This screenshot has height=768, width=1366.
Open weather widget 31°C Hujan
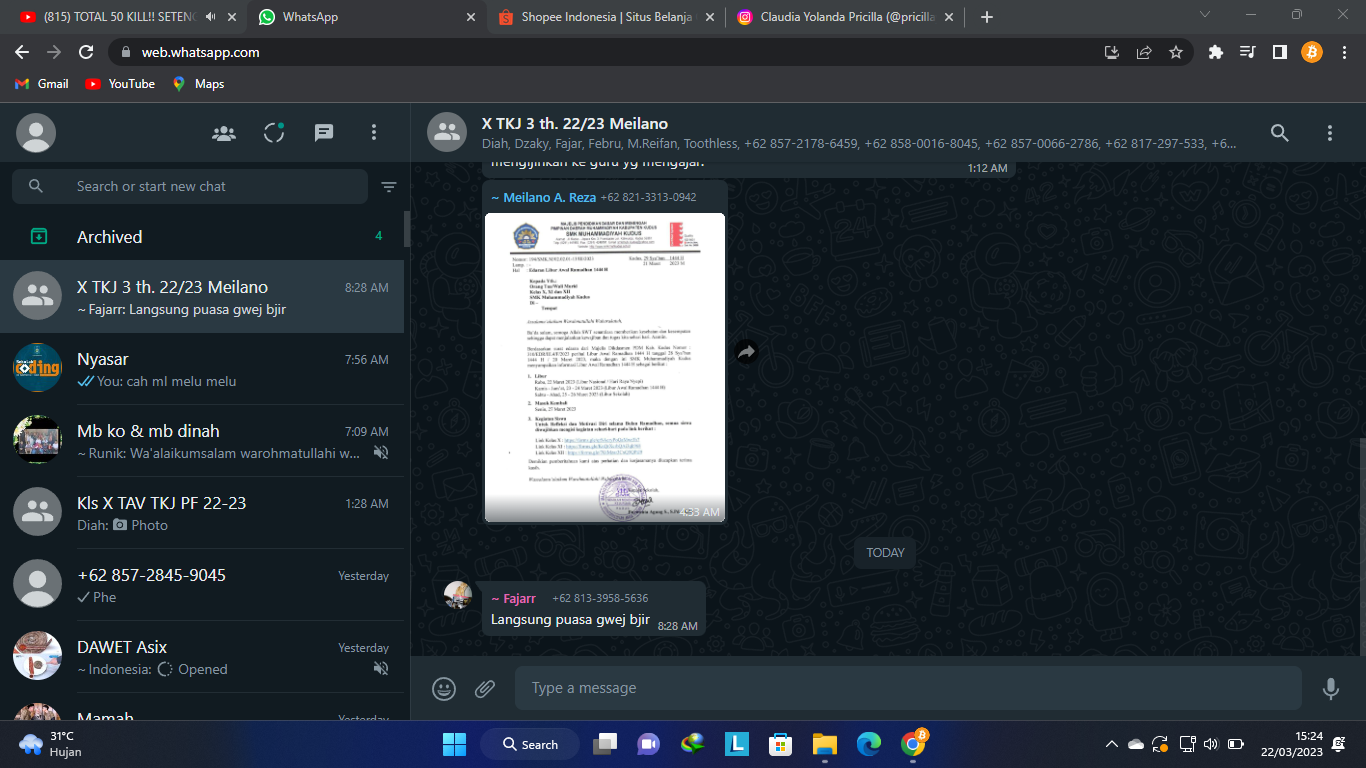coord(50,743)
